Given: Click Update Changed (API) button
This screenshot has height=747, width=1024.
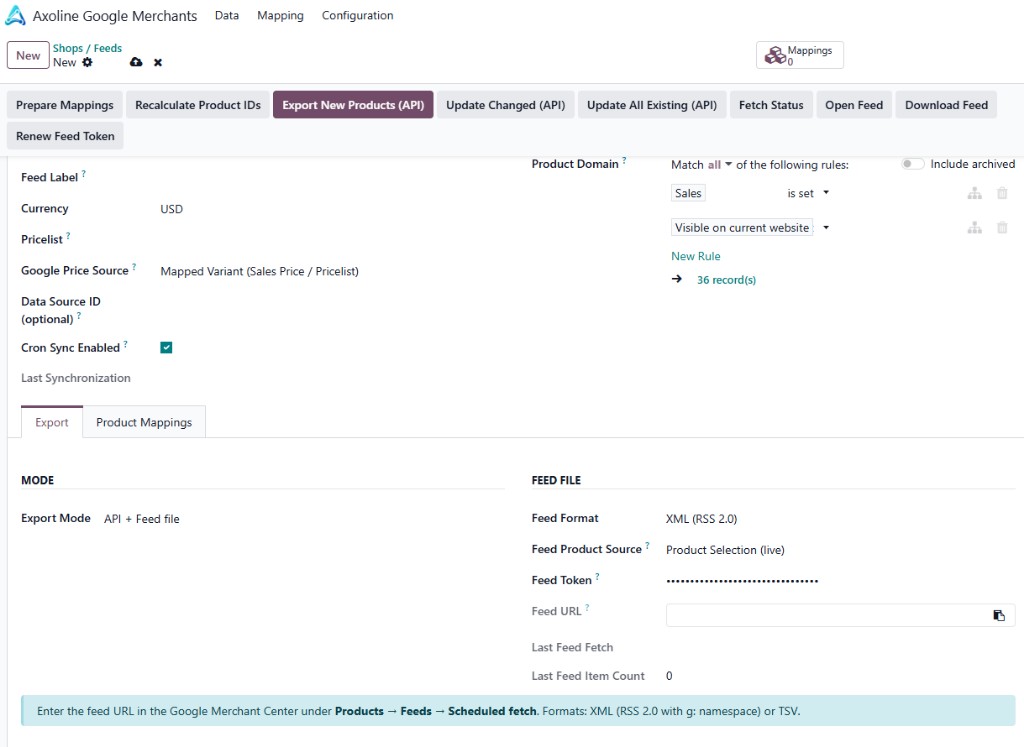Looking at the screenshot, I should point(505,105).
